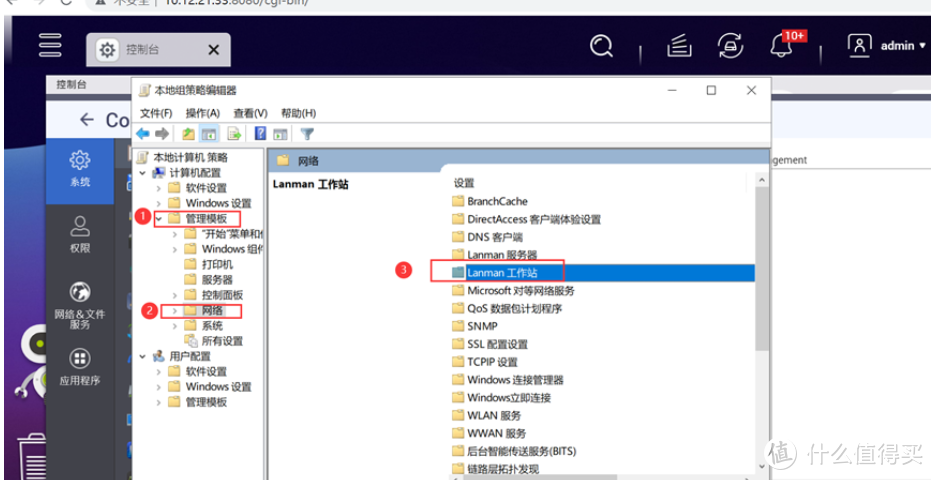This screenshot has height=480, width=934.
Task: Open the notification bell showing 10+
Action: 782,46
